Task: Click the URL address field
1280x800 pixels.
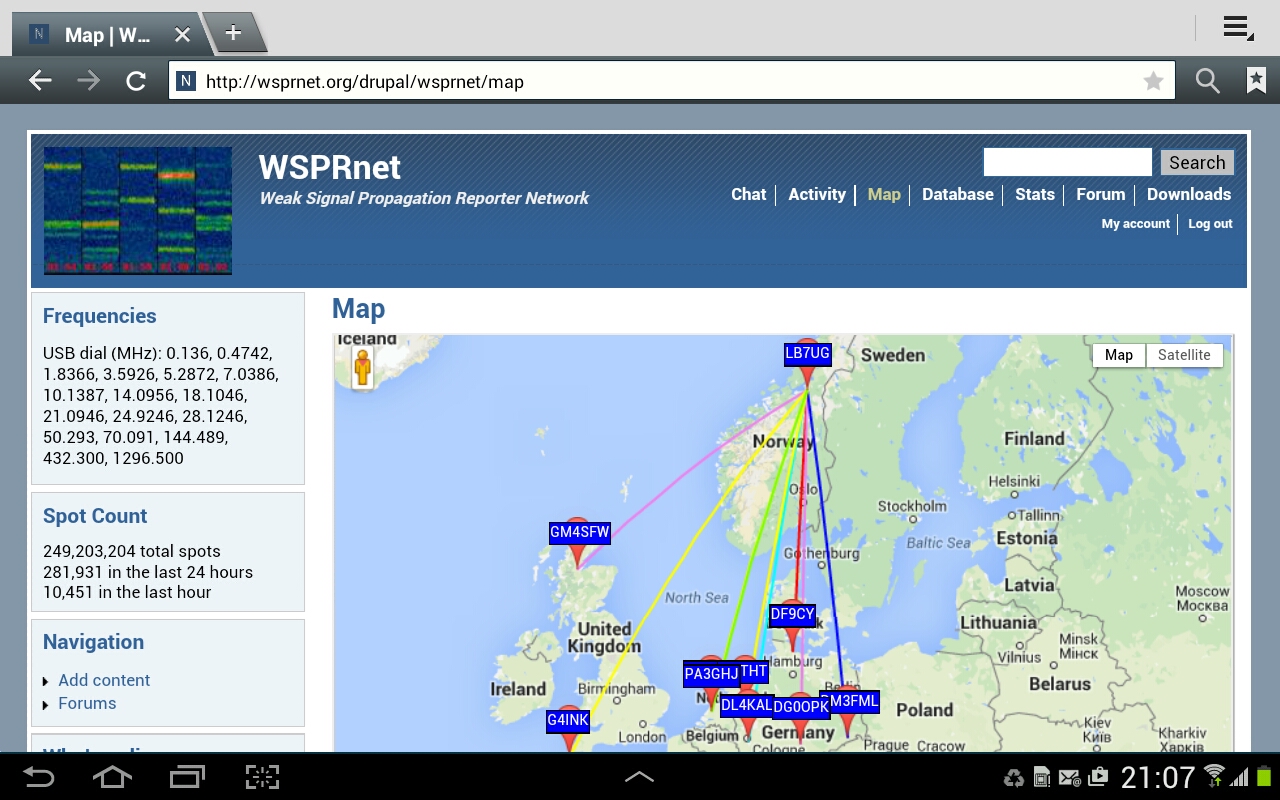Action: click(672, 82)
